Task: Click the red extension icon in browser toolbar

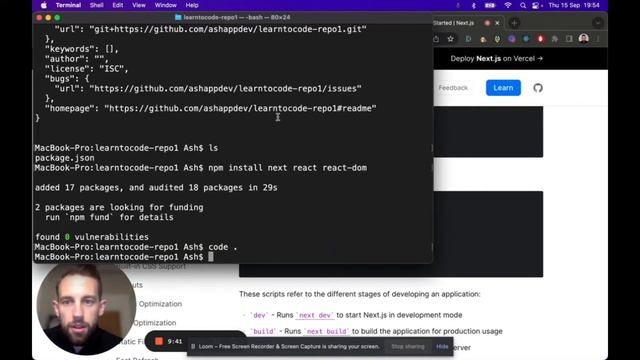Action: pos(540,39)
